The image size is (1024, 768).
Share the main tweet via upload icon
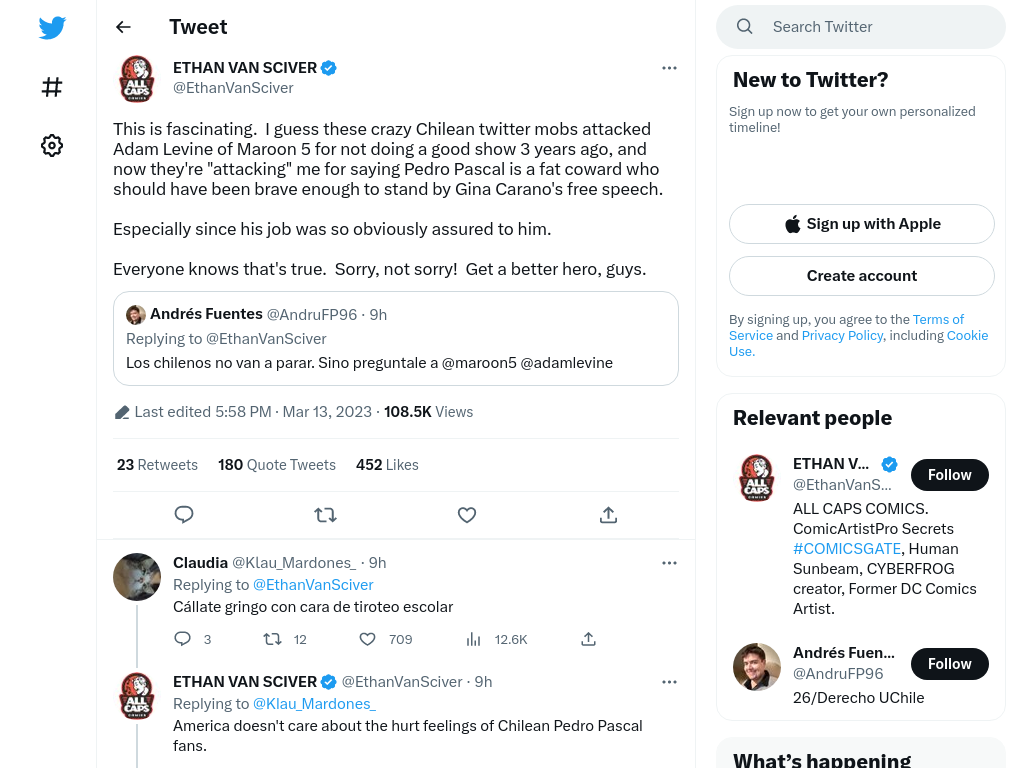click(x=608, y=515)
